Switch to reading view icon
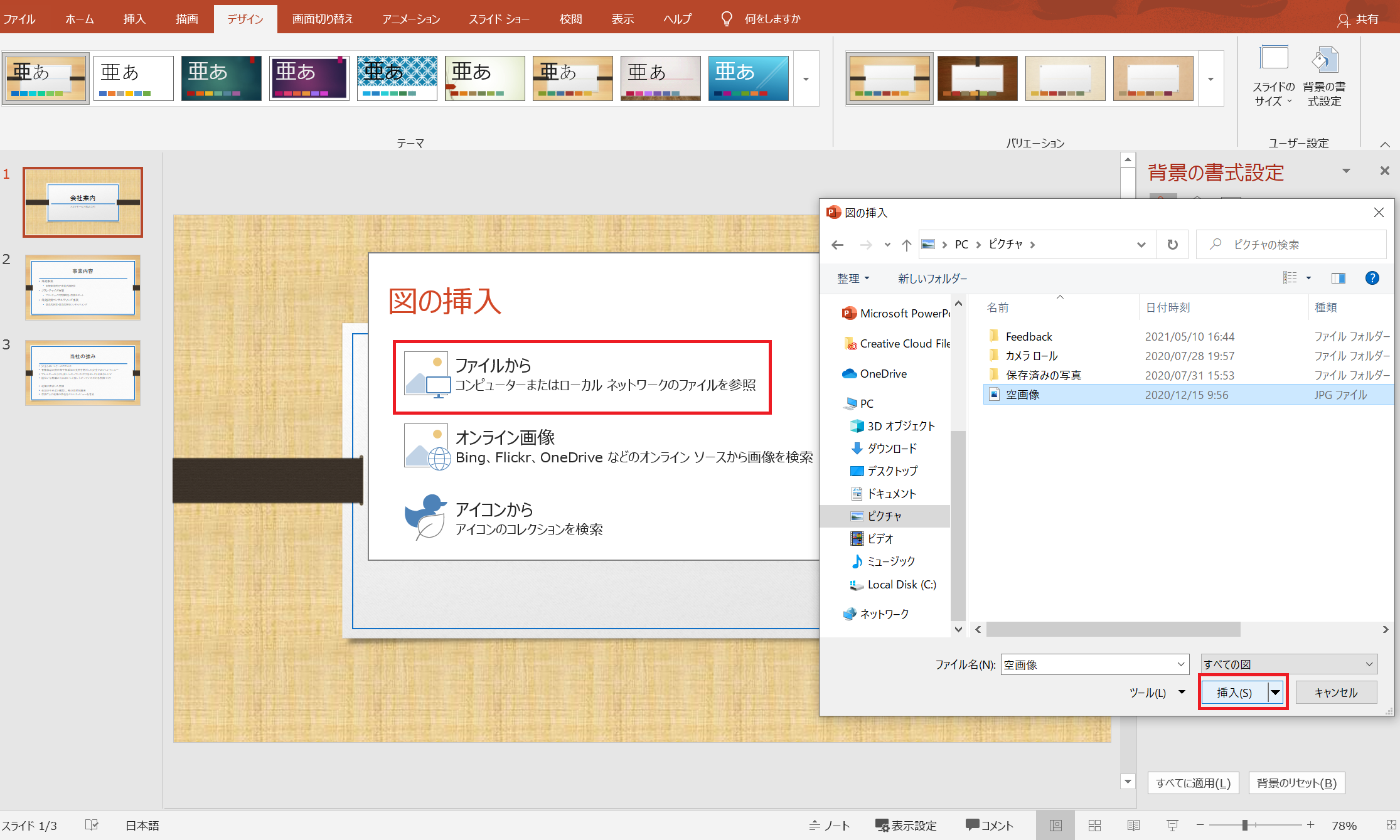Viewport: 1400px width, 840px height. click(1133, 826)
